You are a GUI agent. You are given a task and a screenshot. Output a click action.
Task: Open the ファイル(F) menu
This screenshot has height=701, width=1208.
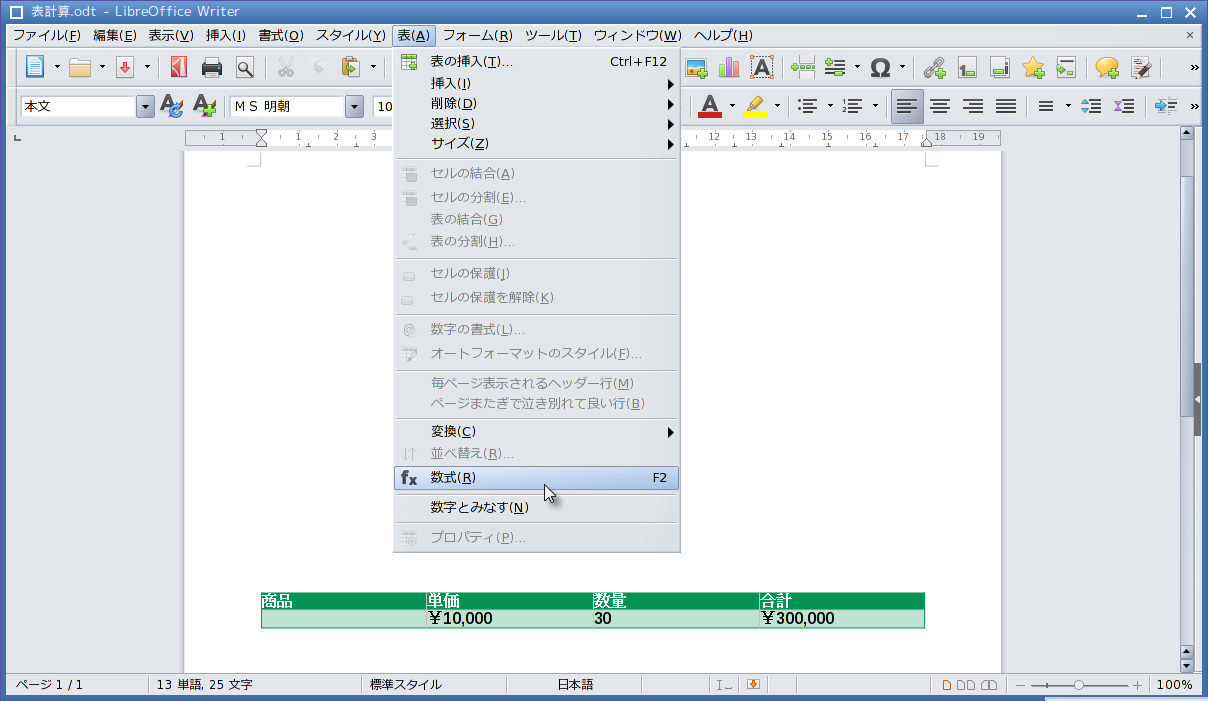46,35
